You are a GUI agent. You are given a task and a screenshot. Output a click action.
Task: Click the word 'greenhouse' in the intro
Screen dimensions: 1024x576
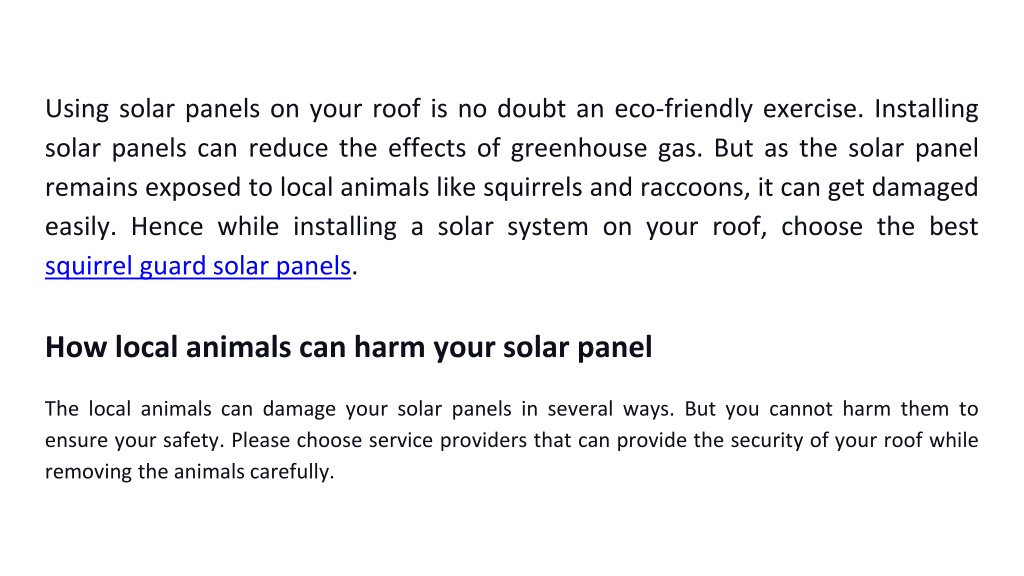tap(579, 148)
